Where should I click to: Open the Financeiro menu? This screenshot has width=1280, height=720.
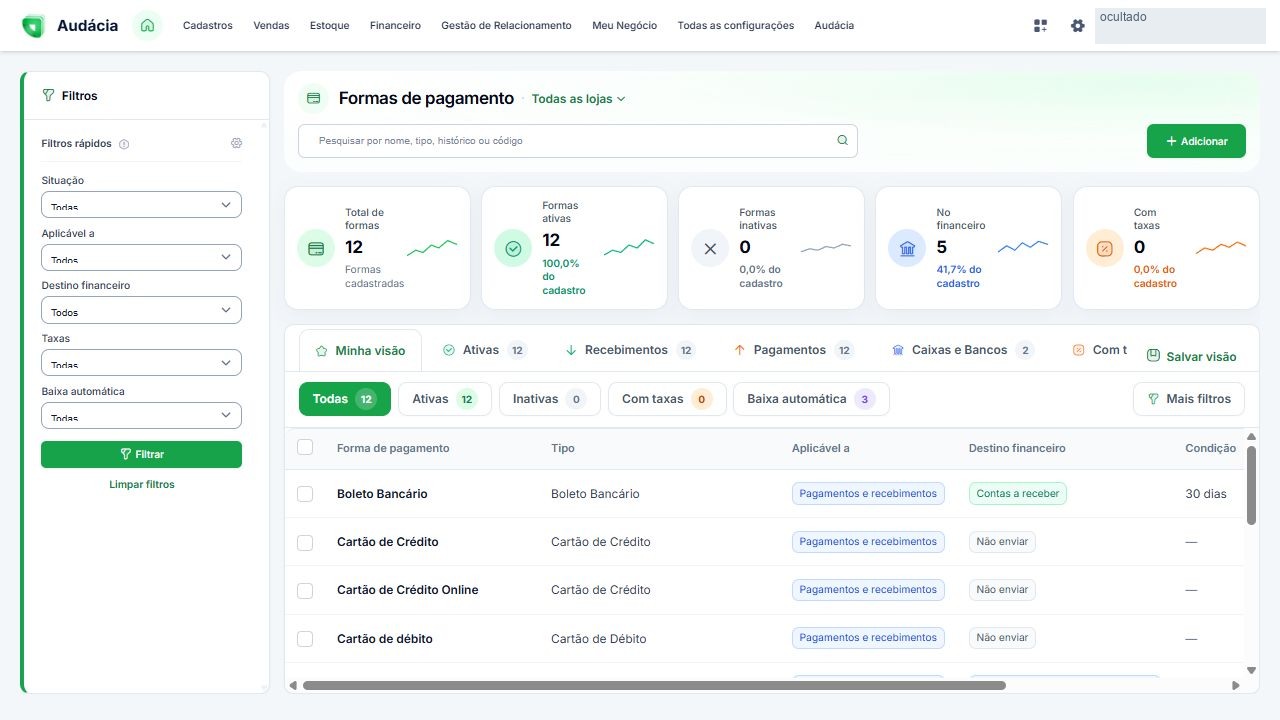click(x=395, y=26)
